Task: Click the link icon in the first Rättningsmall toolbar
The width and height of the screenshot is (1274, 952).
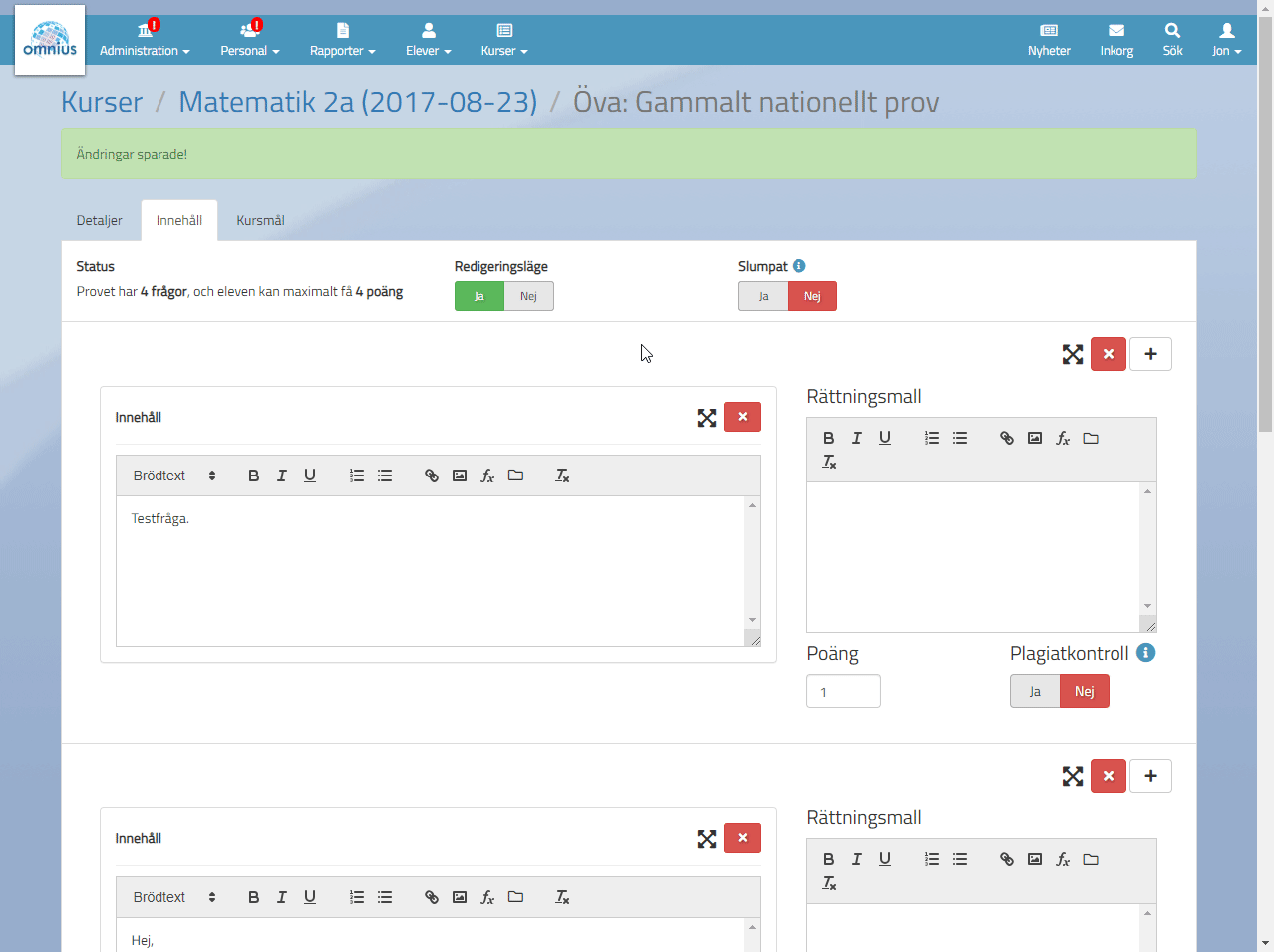Action: click(x=1007, y=438)
